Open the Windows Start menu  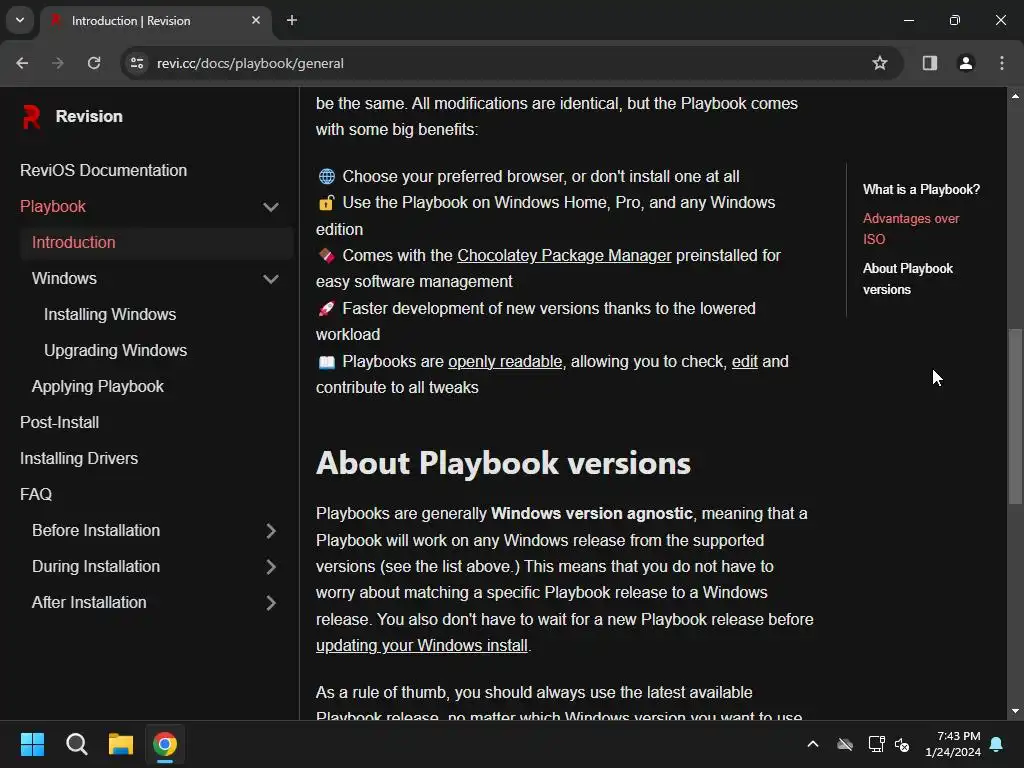tap(32, 744)
